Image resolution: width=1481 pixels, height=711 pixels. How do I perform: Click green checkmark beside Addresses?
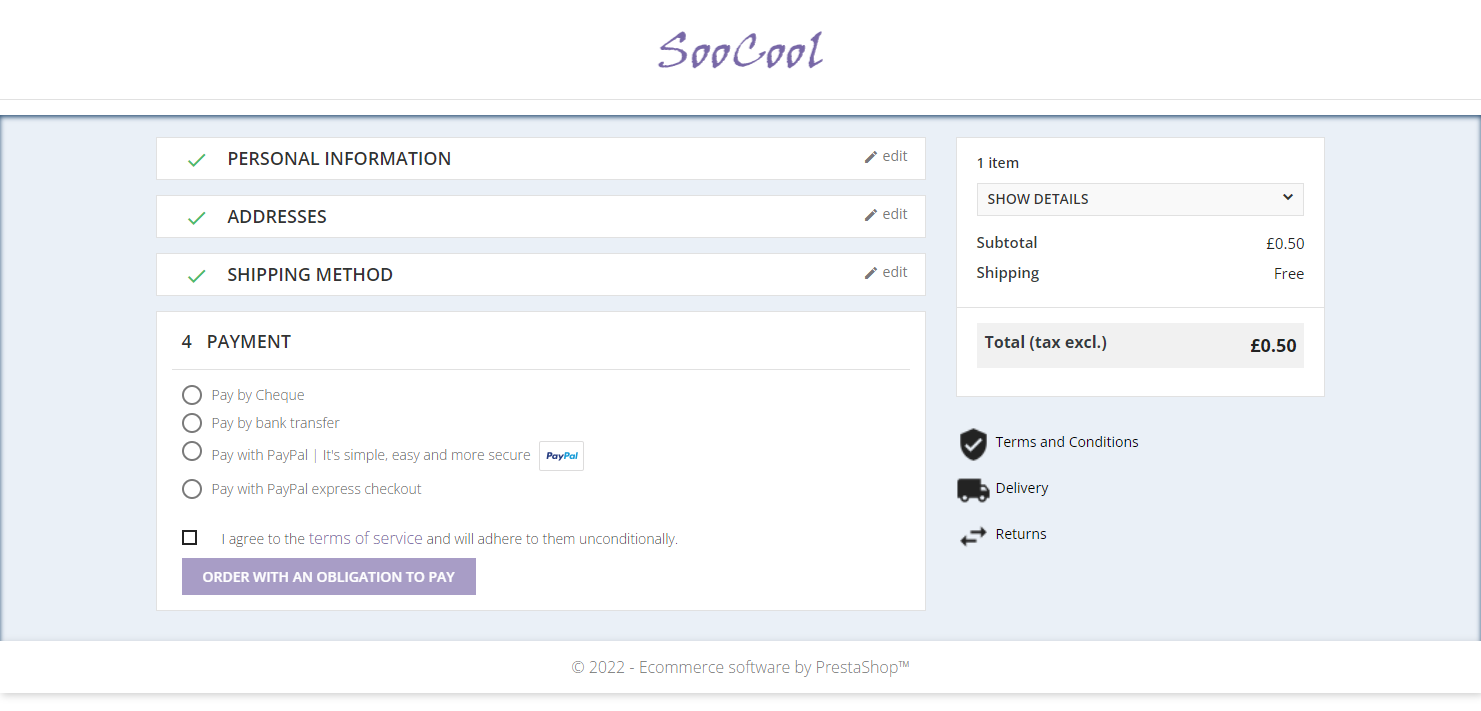[197, 218]
